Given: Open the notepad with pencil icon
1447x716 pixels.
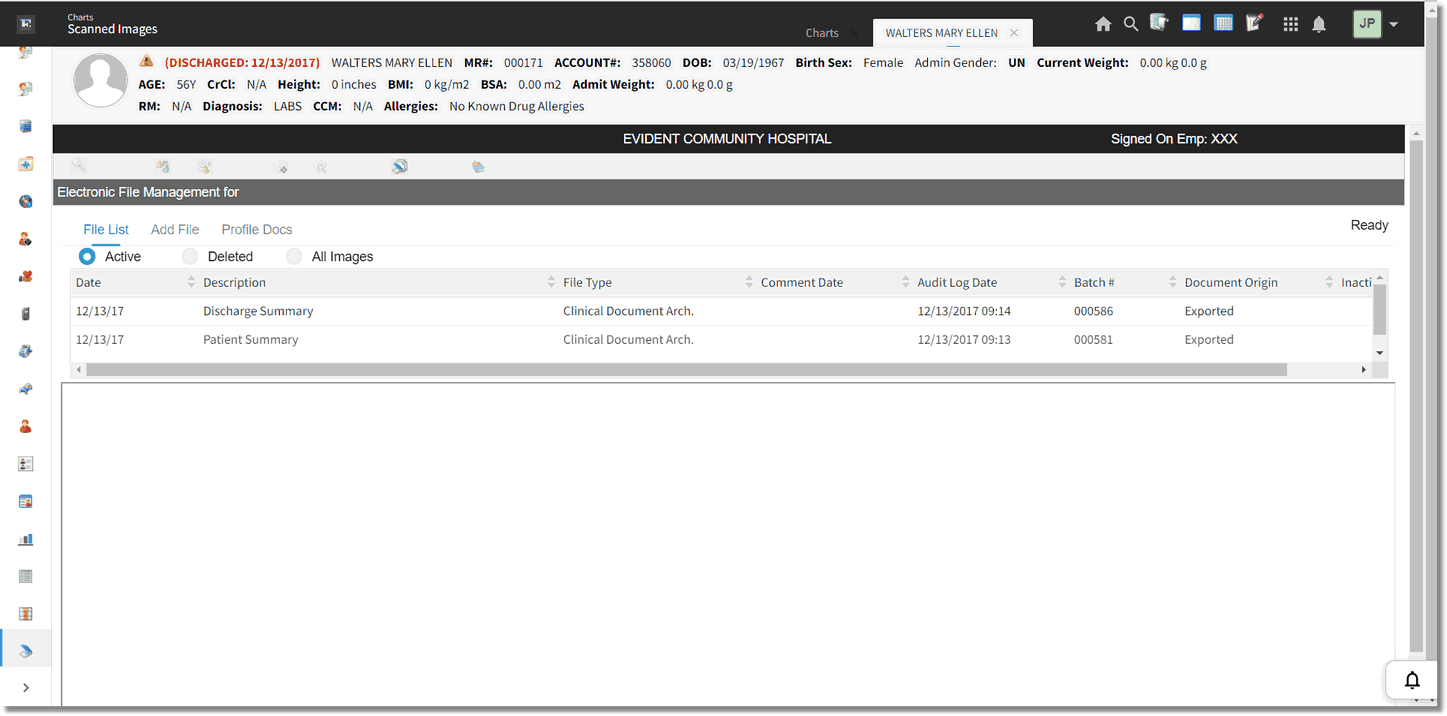Looking at the screenshot, I should (1255, 23).
